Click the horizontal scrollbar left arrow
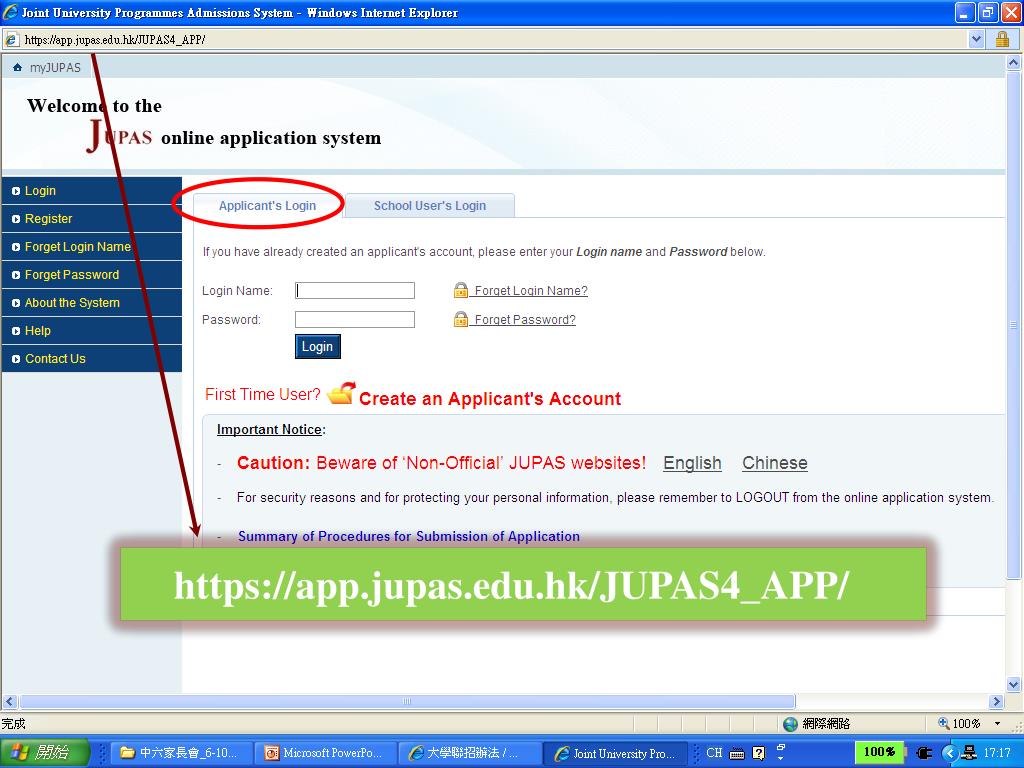This screenshot has width=1024, height=768. coord(9,701)
